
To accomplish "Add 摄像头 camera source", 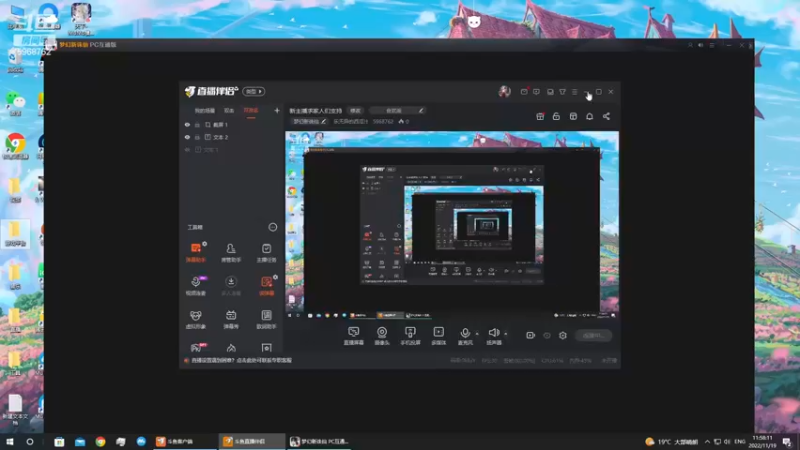I will point(382,336).
